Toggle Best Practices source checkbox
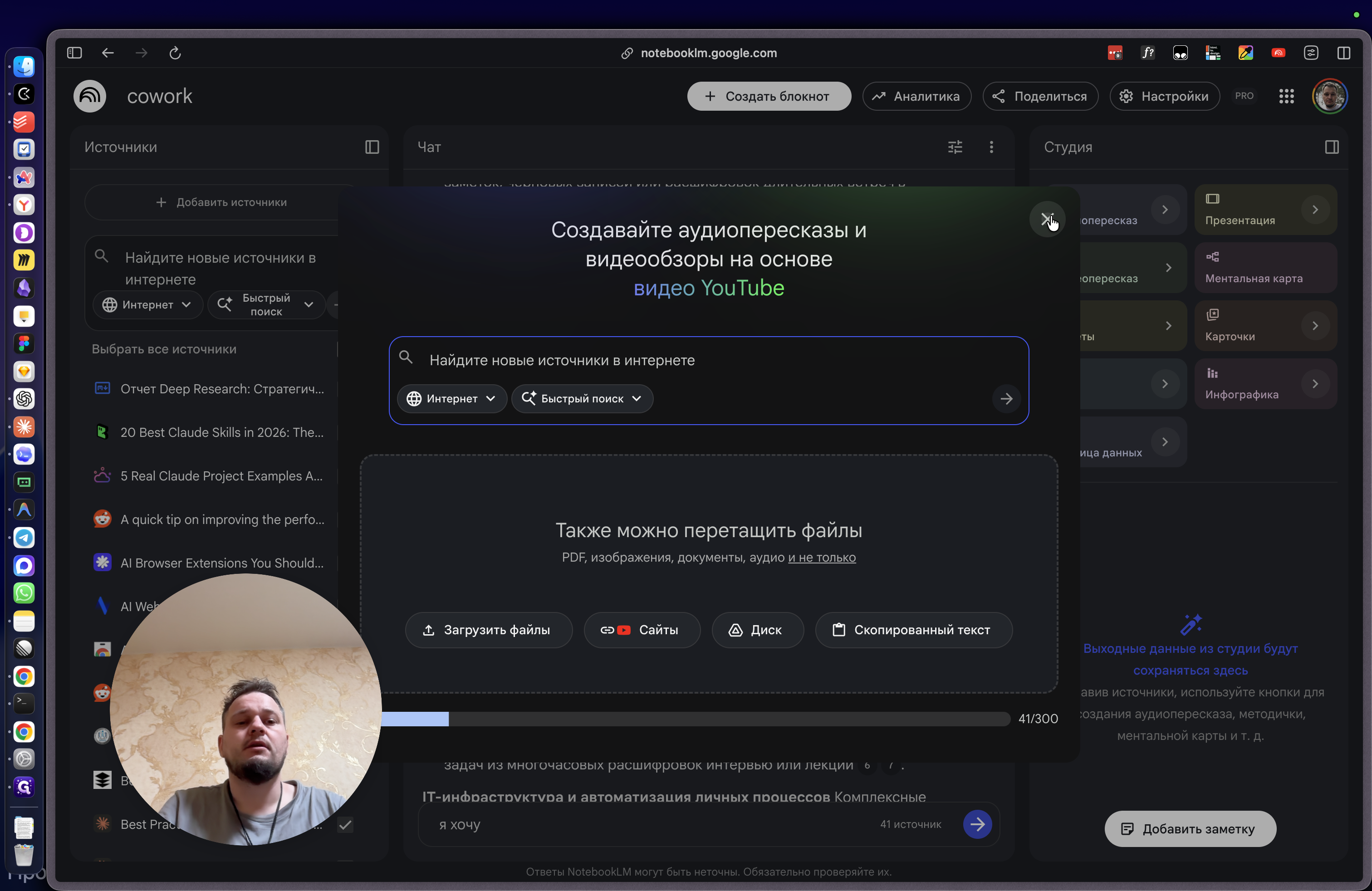The height and width of the screenshot is (891, 1372). point(345,825)
